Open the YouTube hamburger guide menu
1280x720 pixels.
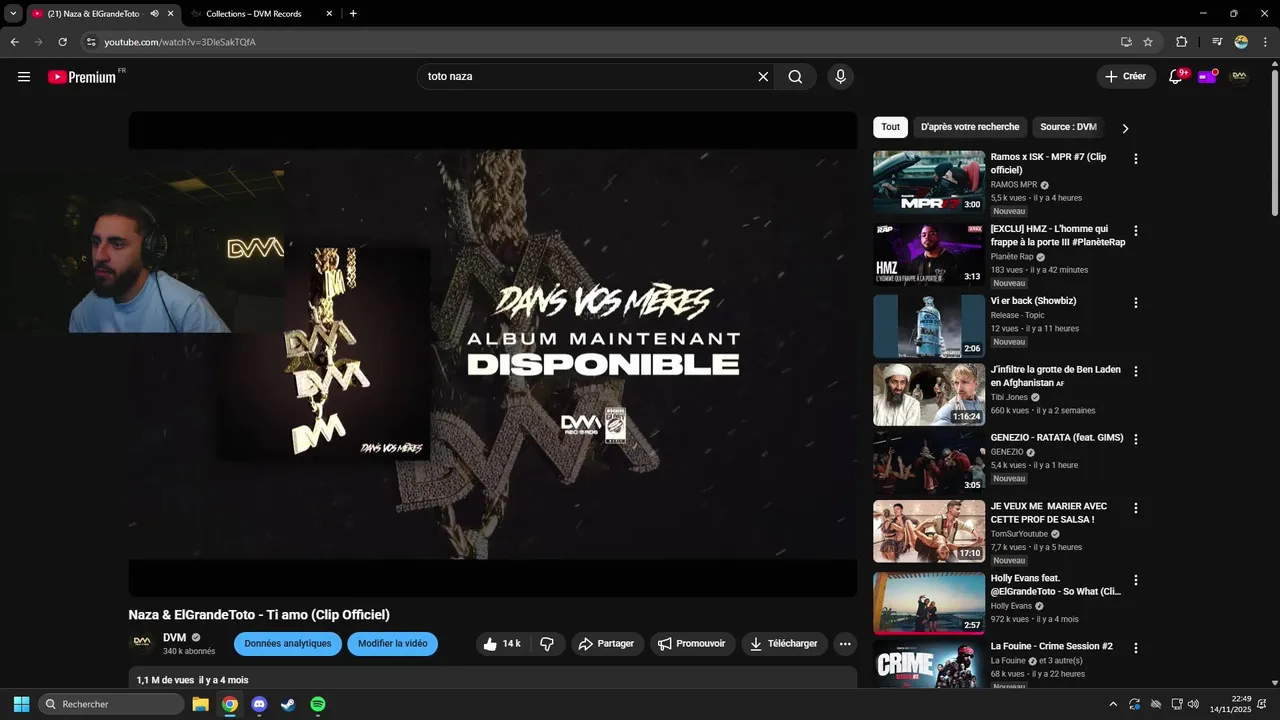pyautogui.click(x=24, y=77)
